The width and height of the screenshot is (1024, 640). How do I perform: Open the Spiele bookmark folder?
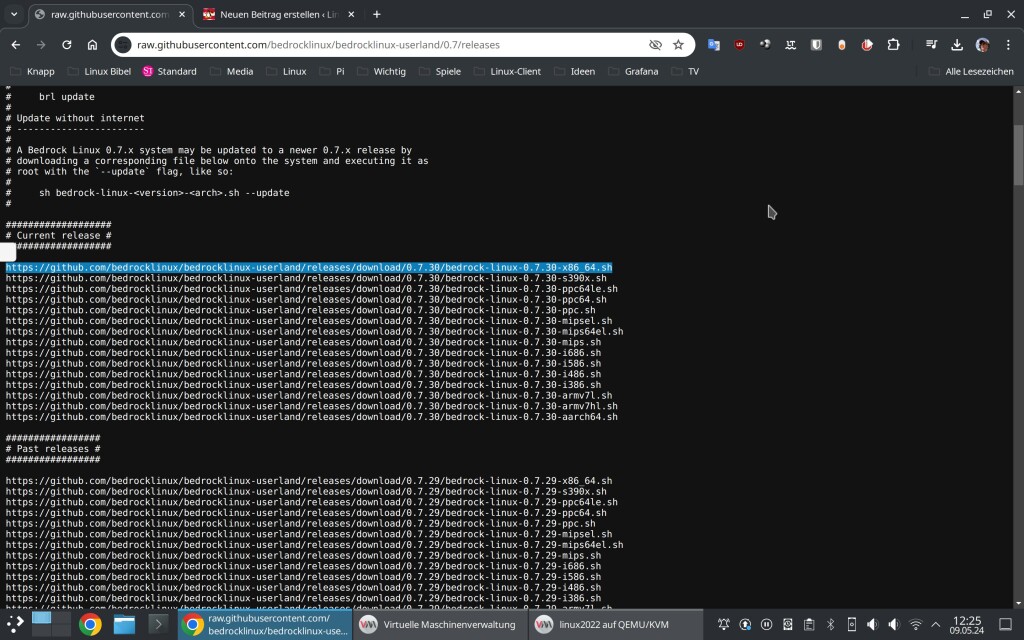click(440, 71)
